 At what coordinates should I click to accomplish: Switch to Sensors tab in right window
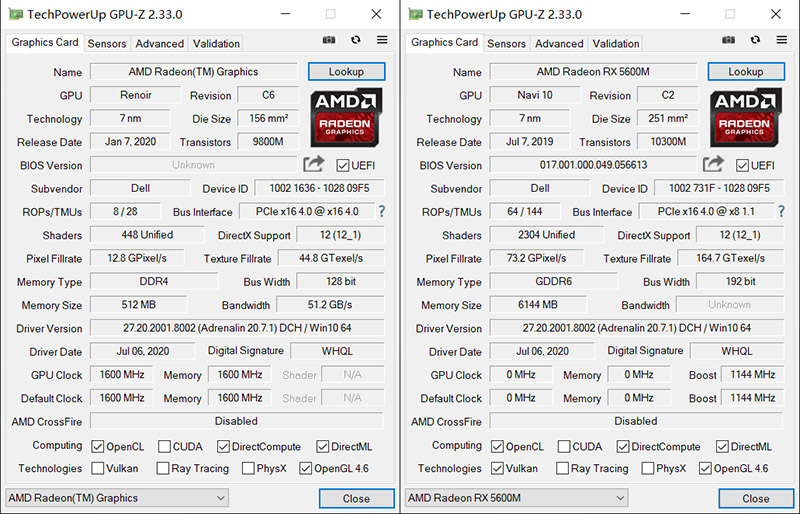pyautogui.click(x=506, y=43)
